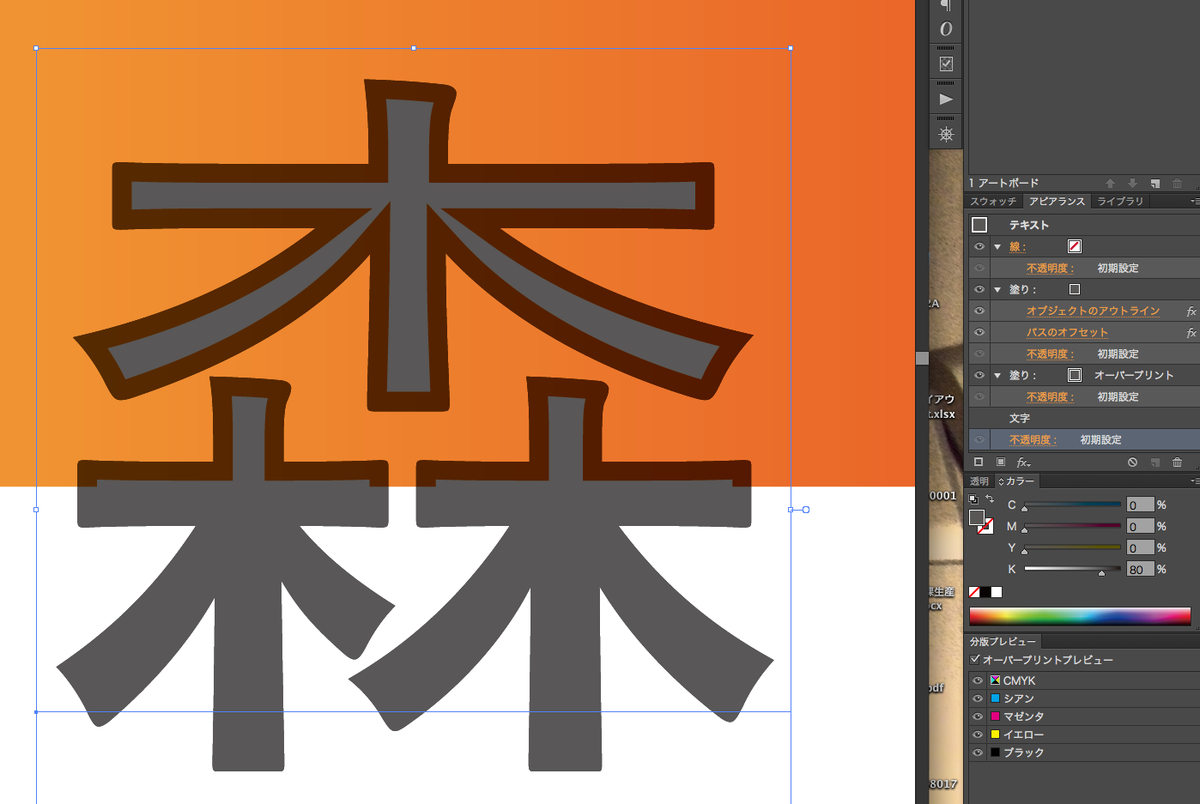1200x804 pixels.
Task: Click the C cyan slider track
Action: (x=1072, y=504)
